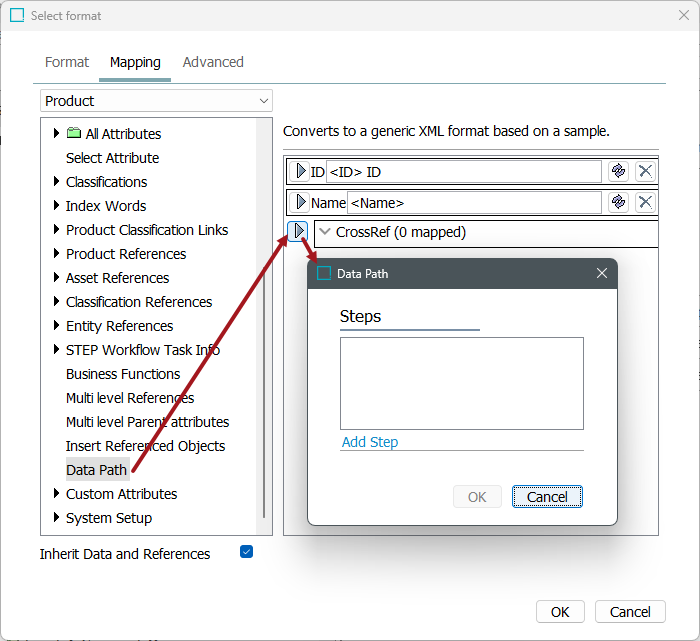Click Cancel in the Select format window

pyautogui.click(x=630, y=612)
